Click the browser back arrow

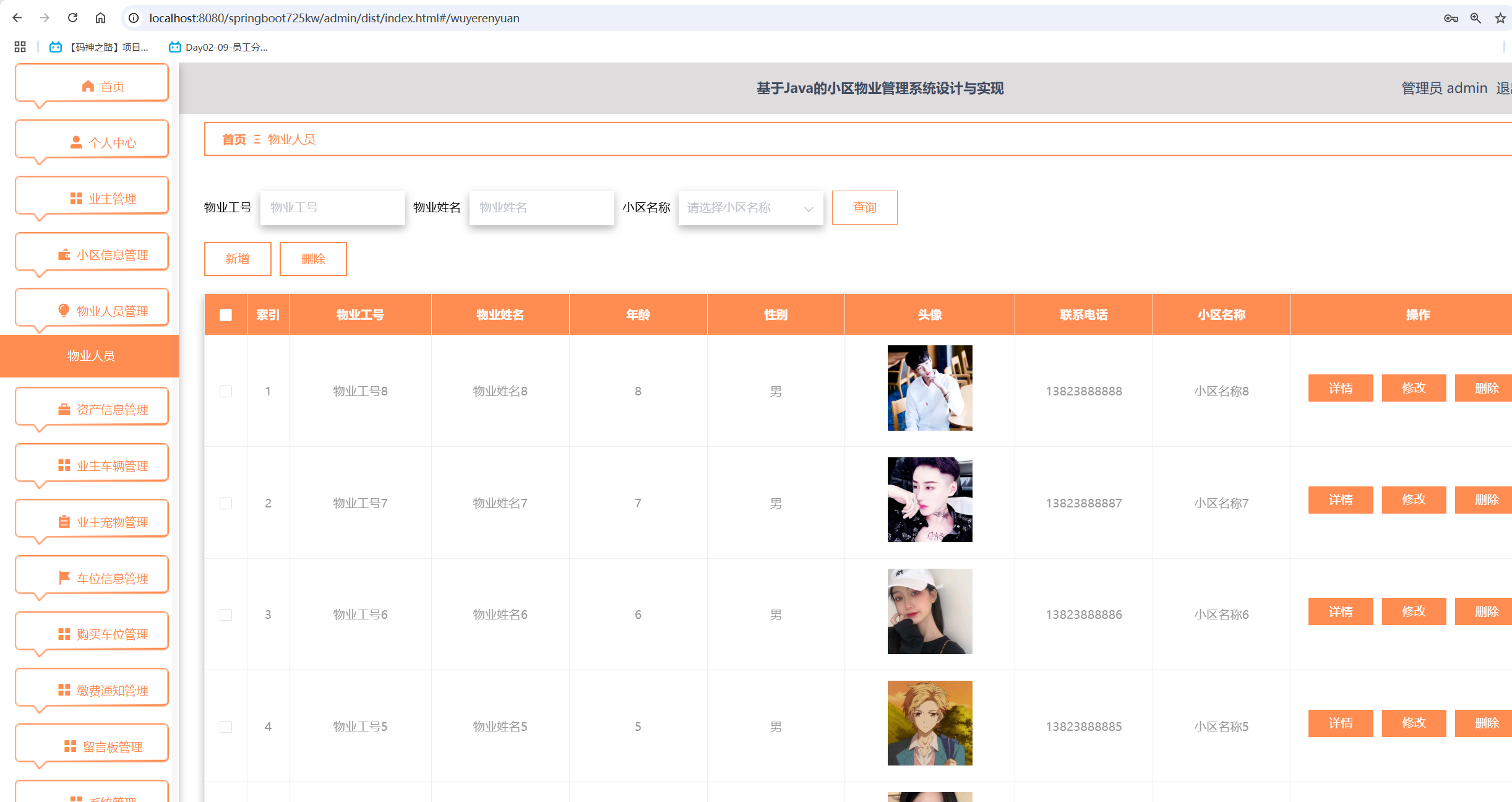click(x=17, y=18)
